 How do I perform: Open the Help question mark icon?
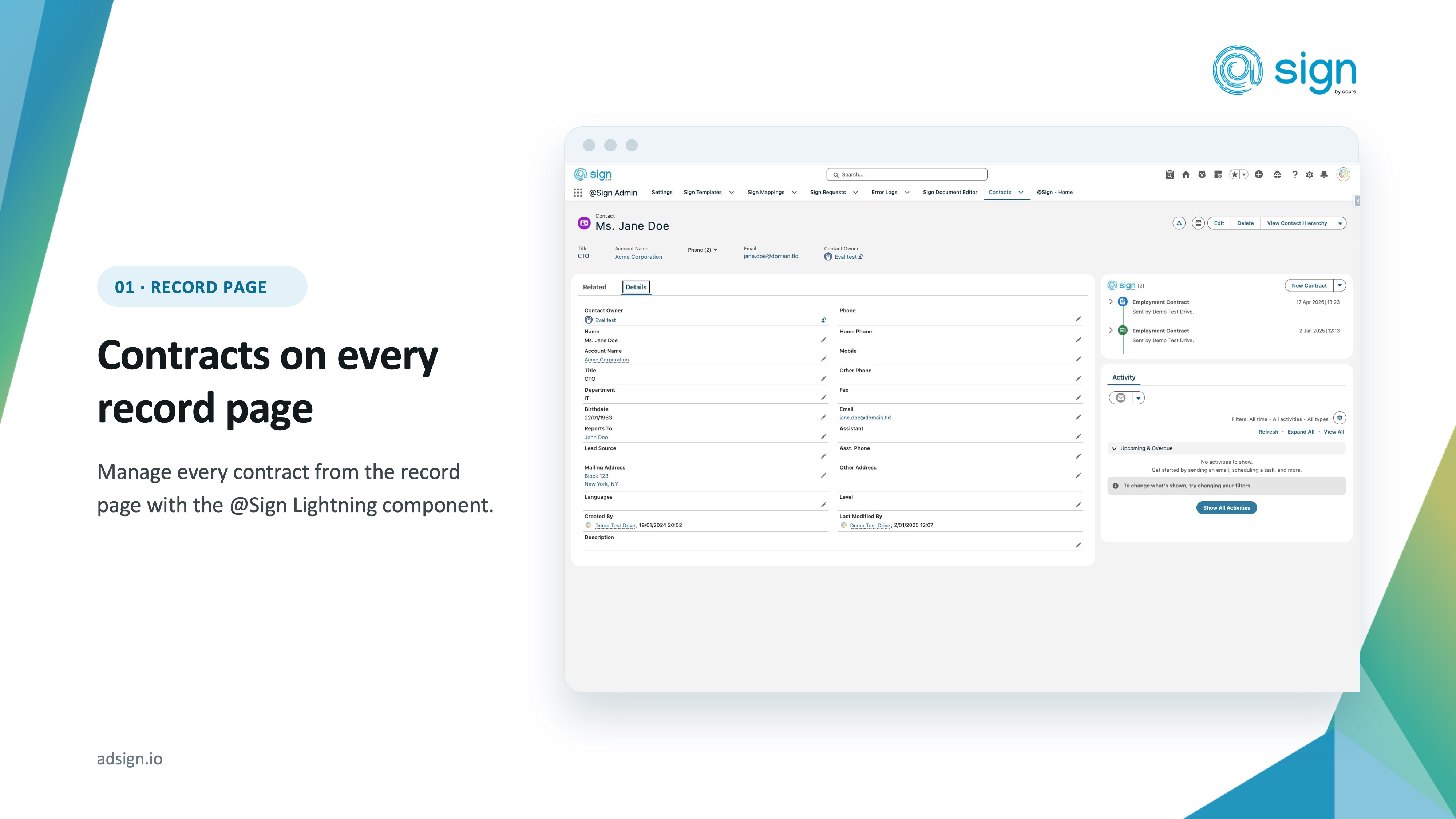pos(1295,175)
